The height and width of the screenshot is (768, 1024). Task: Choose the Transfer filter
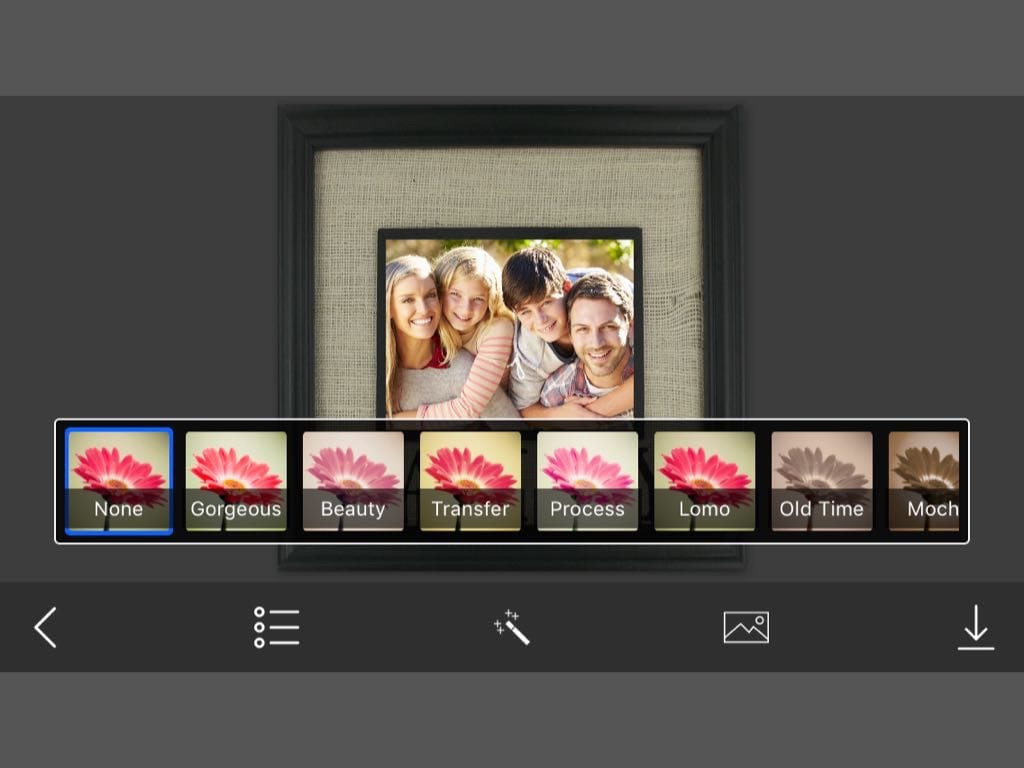click(x=470, y=481)
